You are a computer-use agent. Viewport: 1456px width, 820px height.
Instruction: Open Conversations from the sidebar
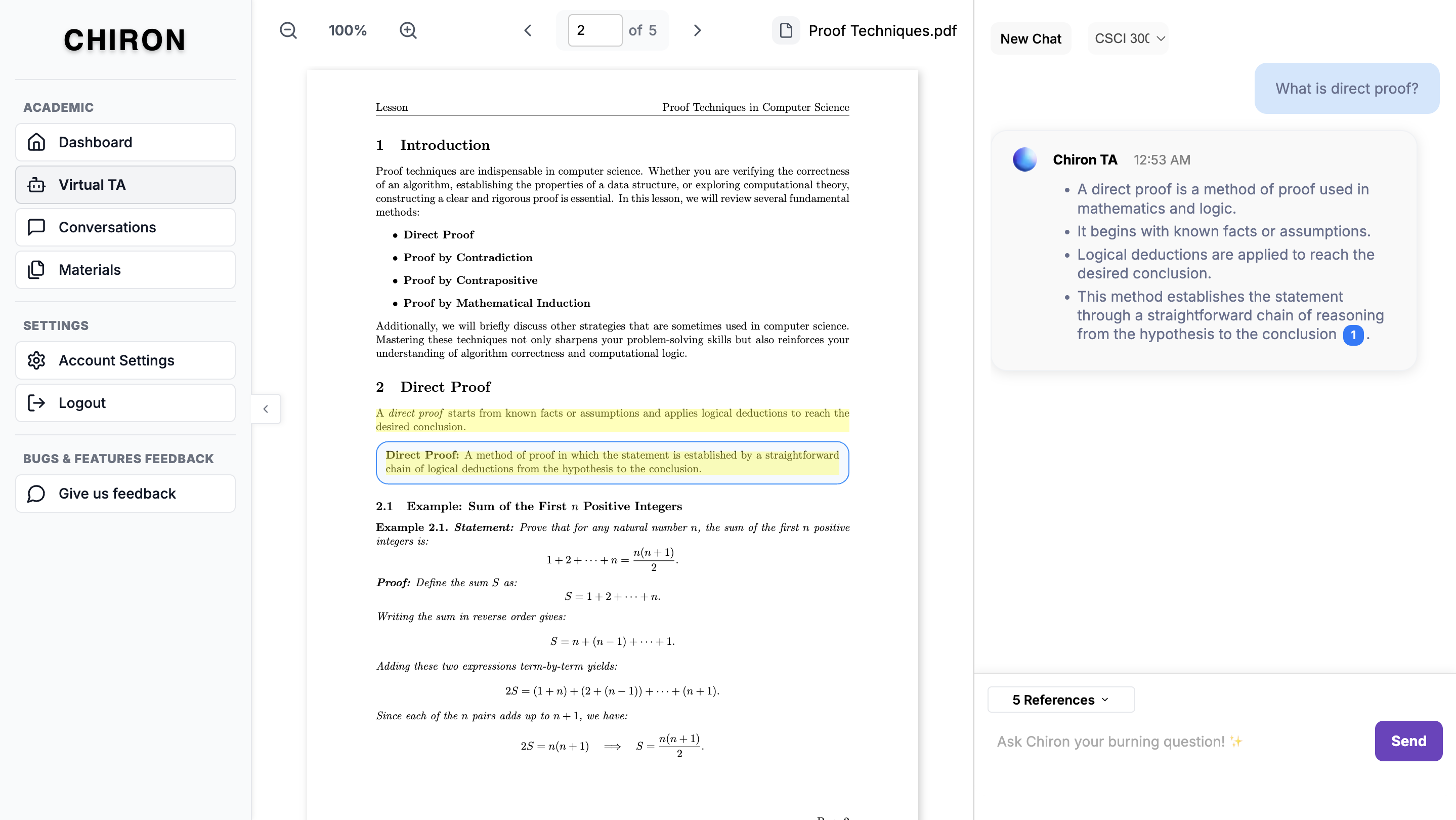pyautogui.click(x=125, y=227)
